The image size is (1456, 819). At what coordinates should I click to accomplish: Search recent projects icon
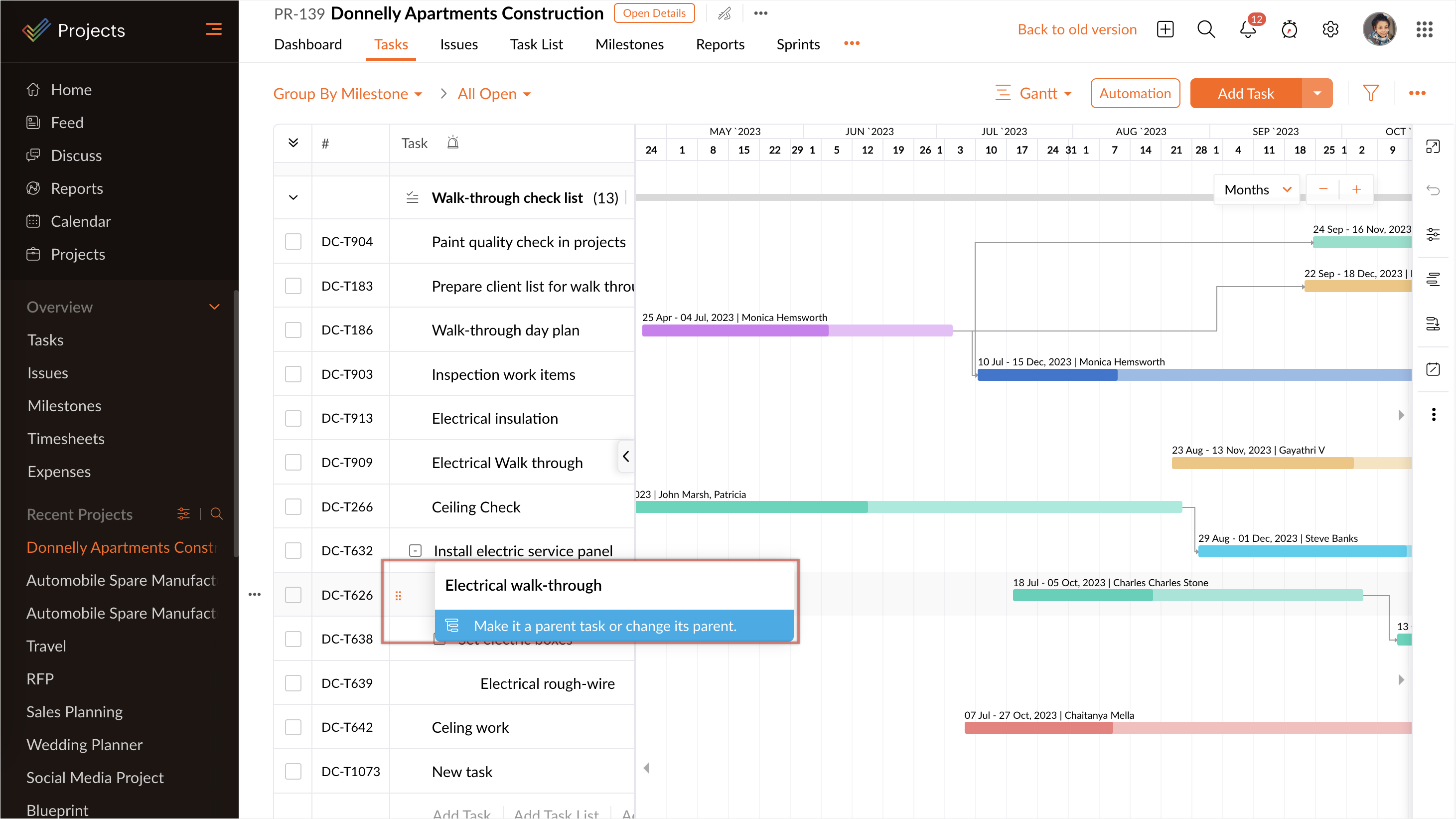click(x=216, y=513)
